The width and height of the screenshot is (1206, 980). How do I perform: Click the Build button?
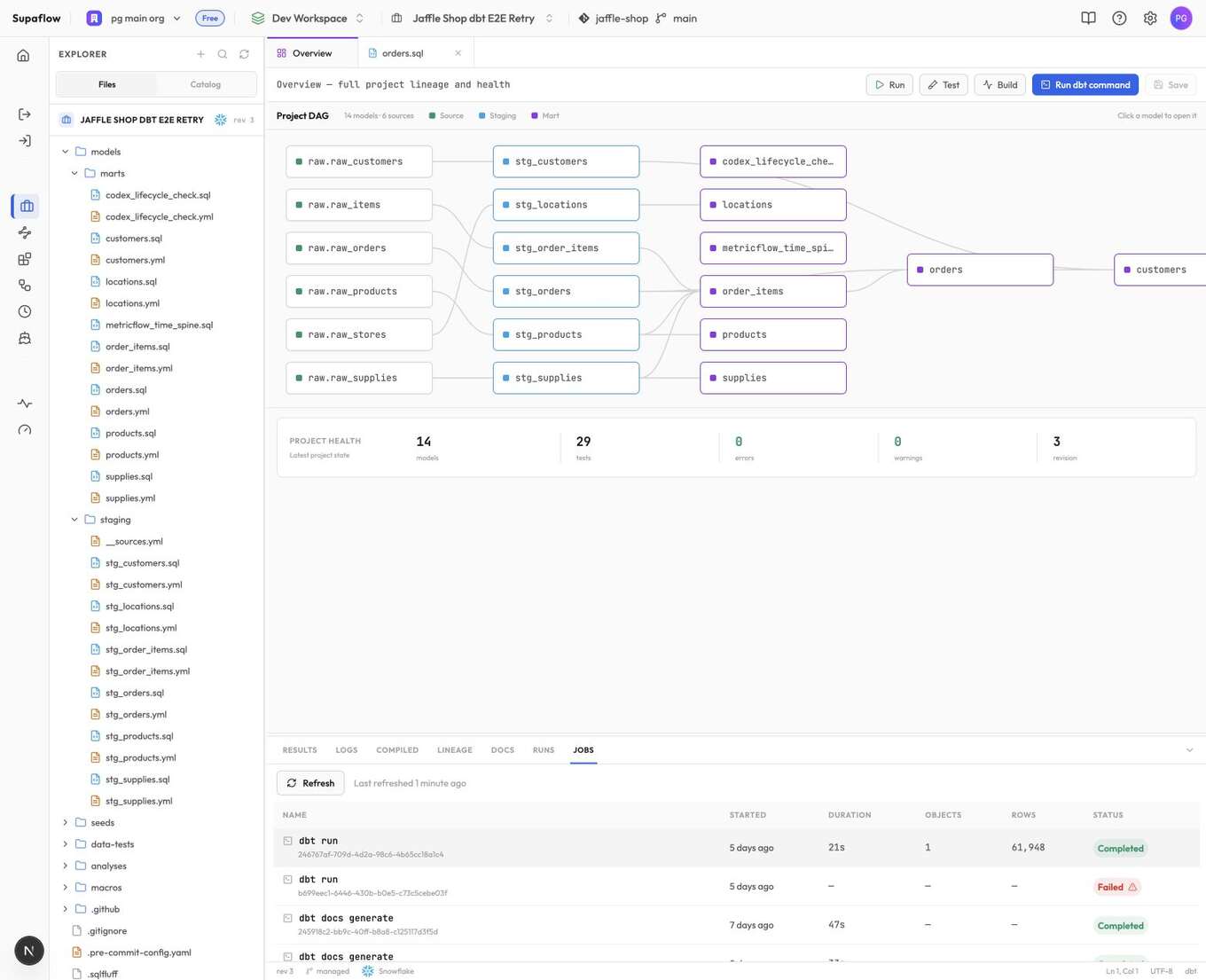[1000, 85]
